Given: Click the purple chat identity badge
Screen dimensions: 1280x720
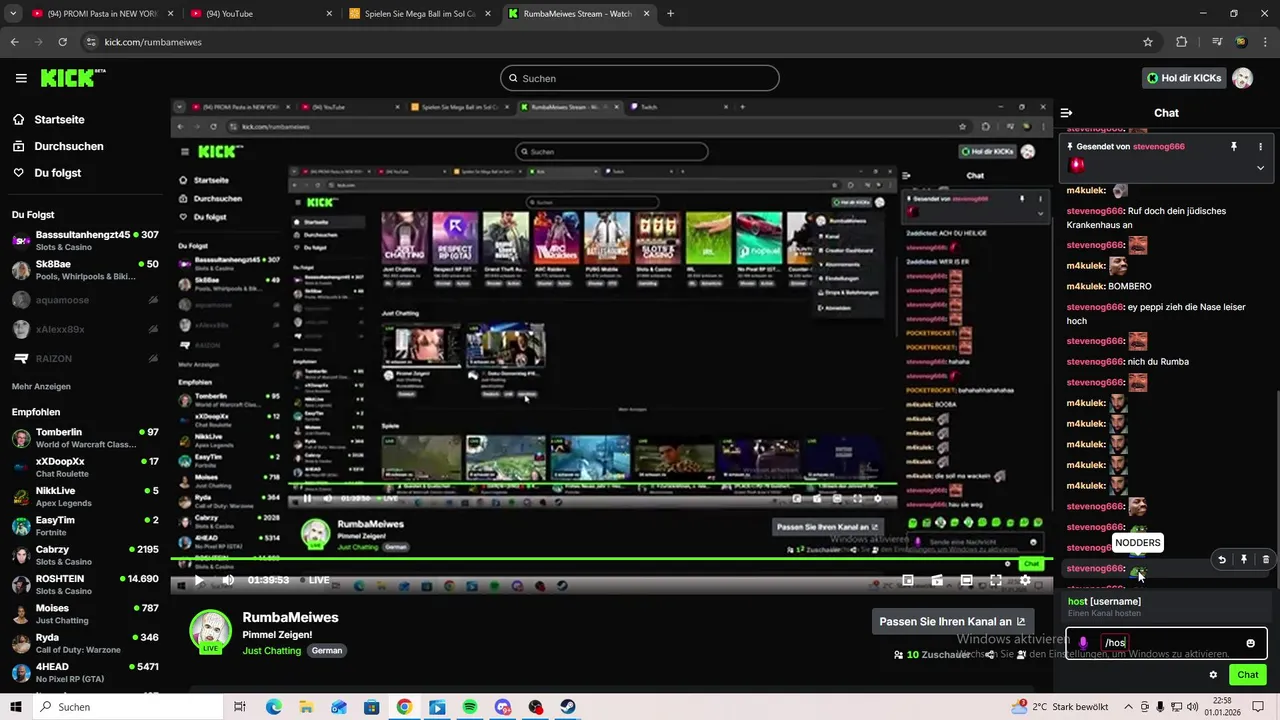Looking at the screenshot, I should pos(1083,643).
